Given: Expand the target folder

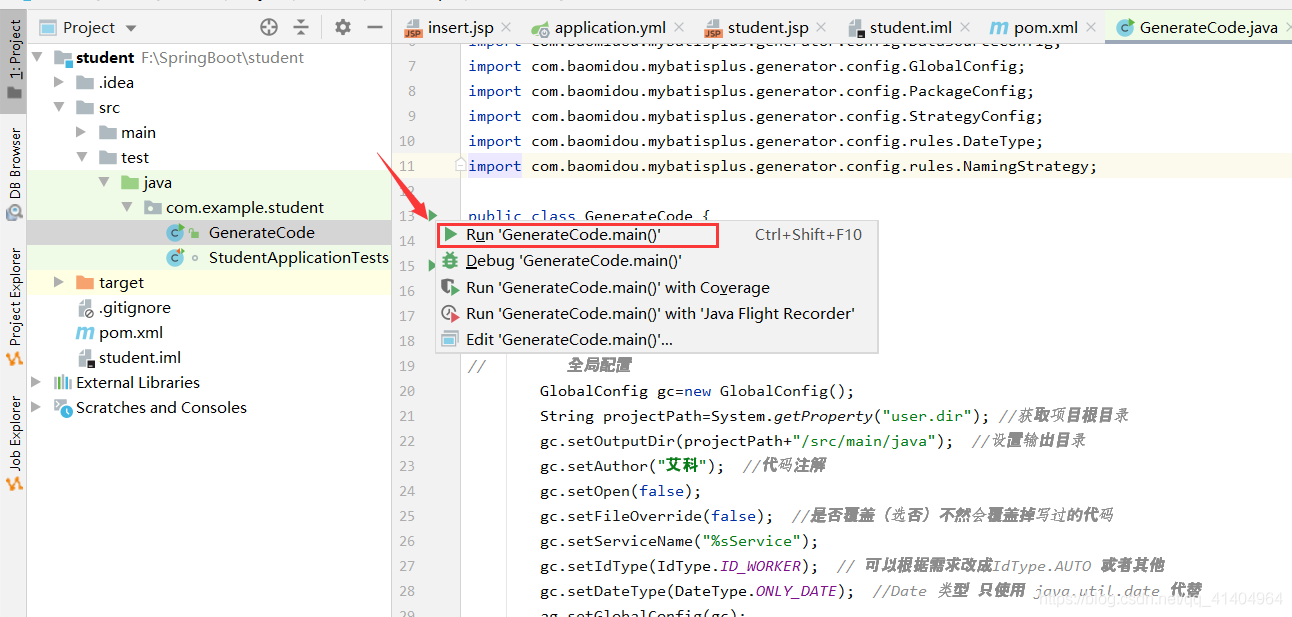Looking at the screenshot, I should (x=59, y=282).
